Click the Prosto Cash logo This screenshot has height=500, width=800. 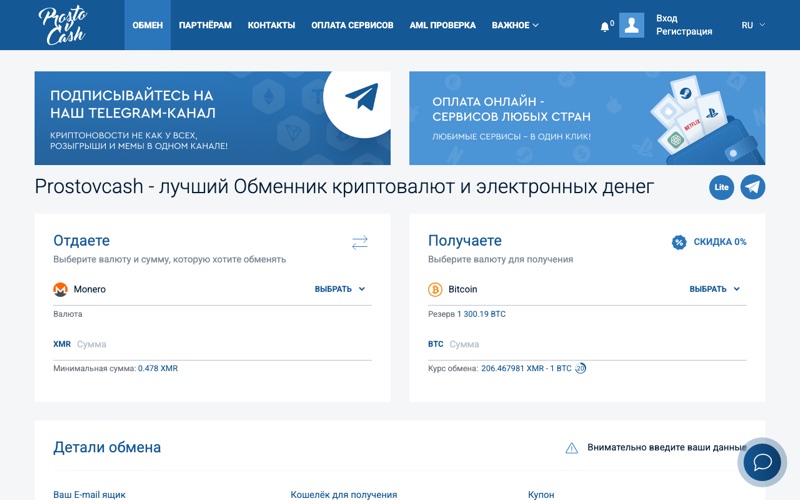click(62, 26)
